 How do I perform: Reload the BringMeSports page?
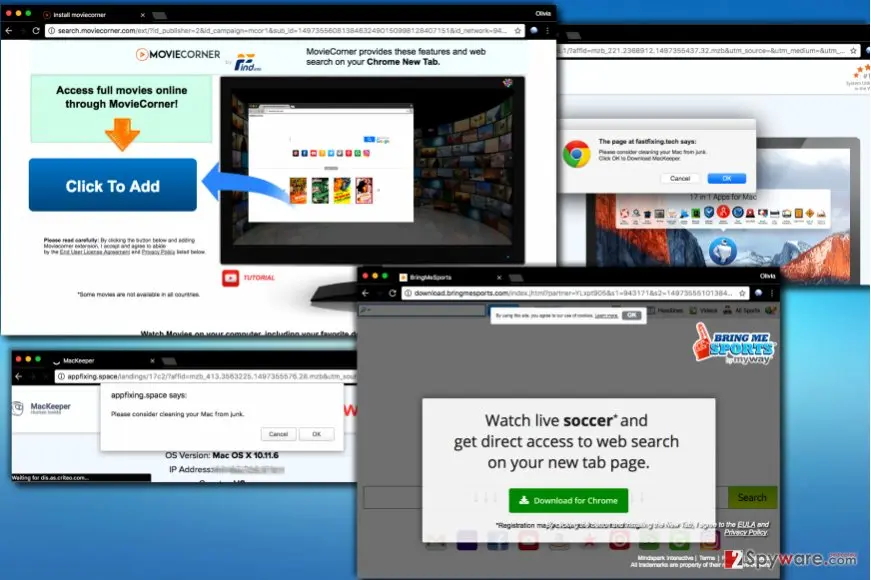pyautogui.click(x=392, y=293)
